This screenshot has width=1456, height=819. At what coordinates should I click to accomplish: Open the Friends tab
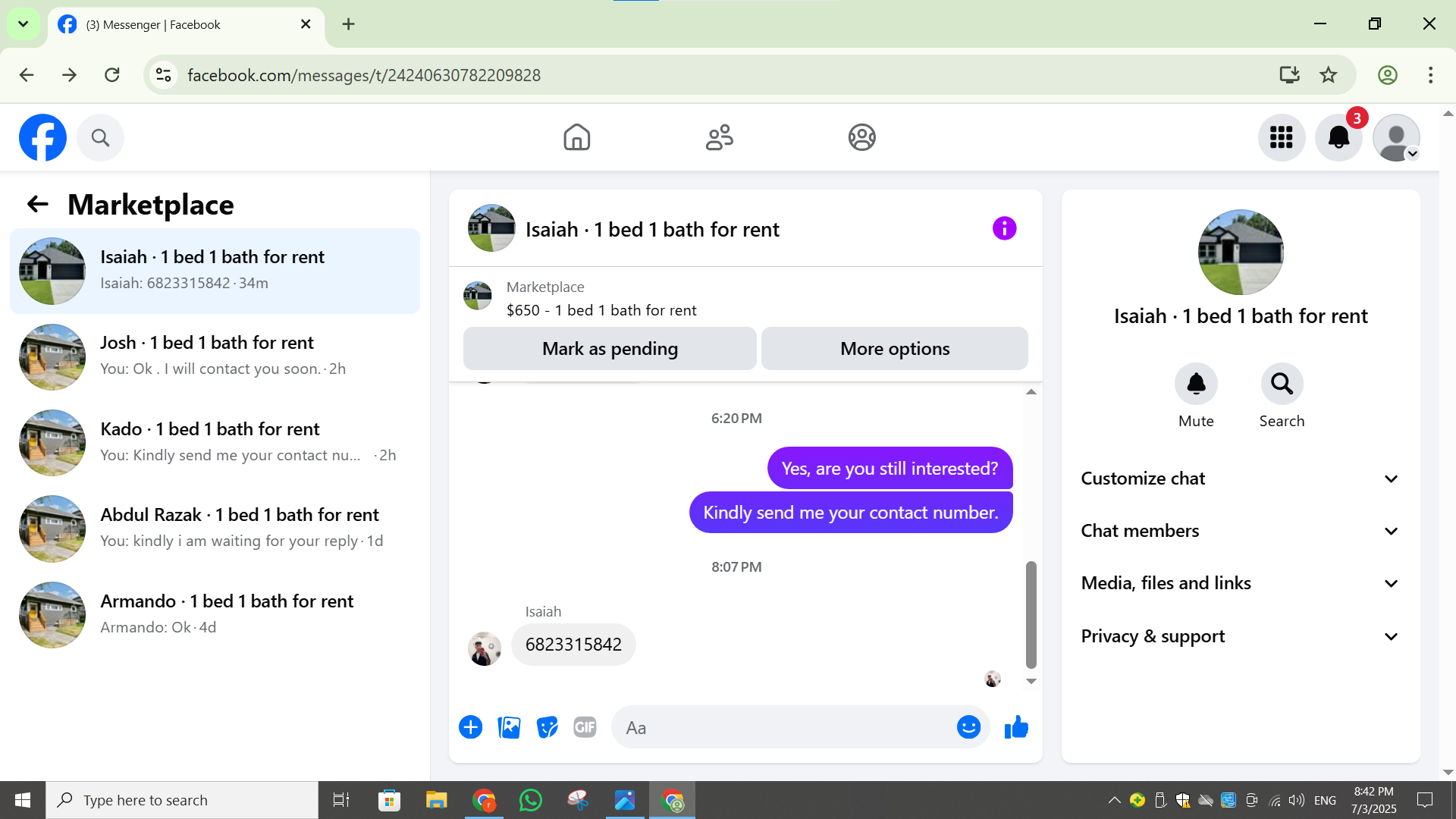click(719, 137)
